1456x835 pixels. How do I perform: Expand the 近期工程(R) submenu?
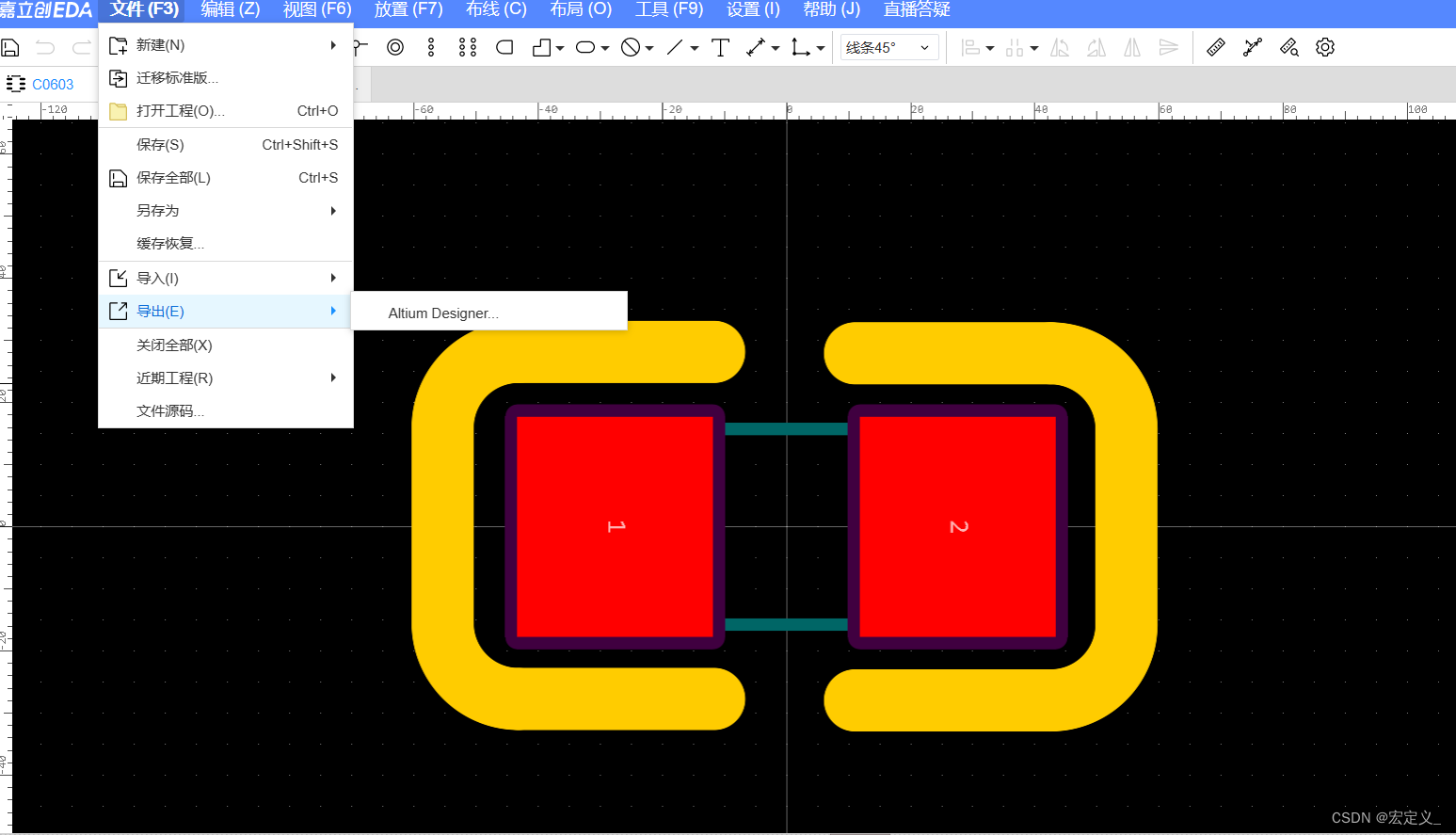[x=226, y=378]
